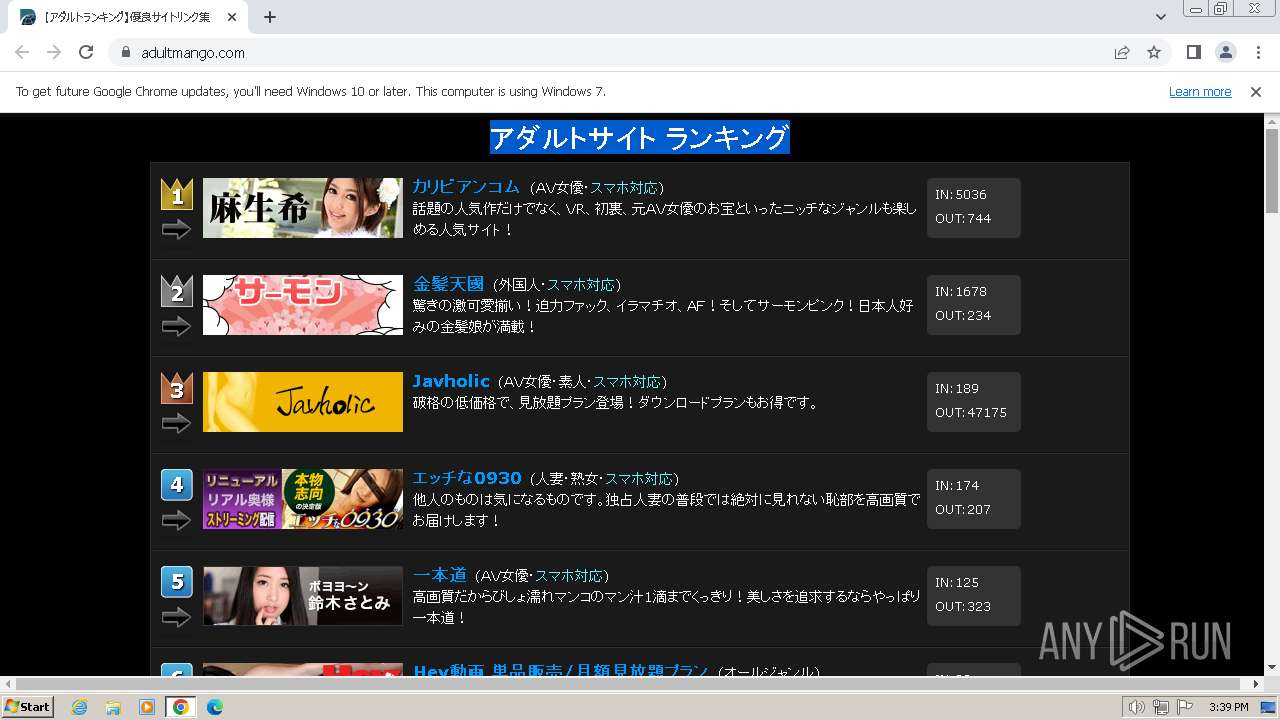Viewport: 1280px width, 720px height.
Task: Click the padlock site info icon
Action: (126, 53)
